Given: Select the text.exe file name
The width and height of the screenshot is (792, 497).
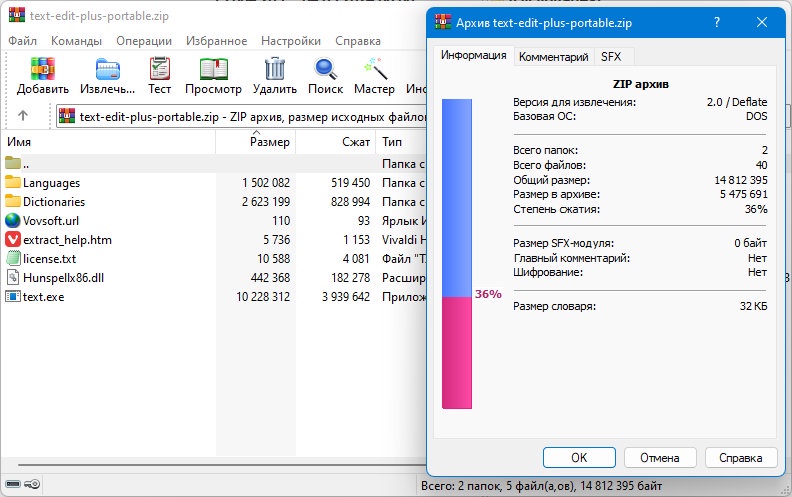Looking at the screenshot, I should coord(43,296).
